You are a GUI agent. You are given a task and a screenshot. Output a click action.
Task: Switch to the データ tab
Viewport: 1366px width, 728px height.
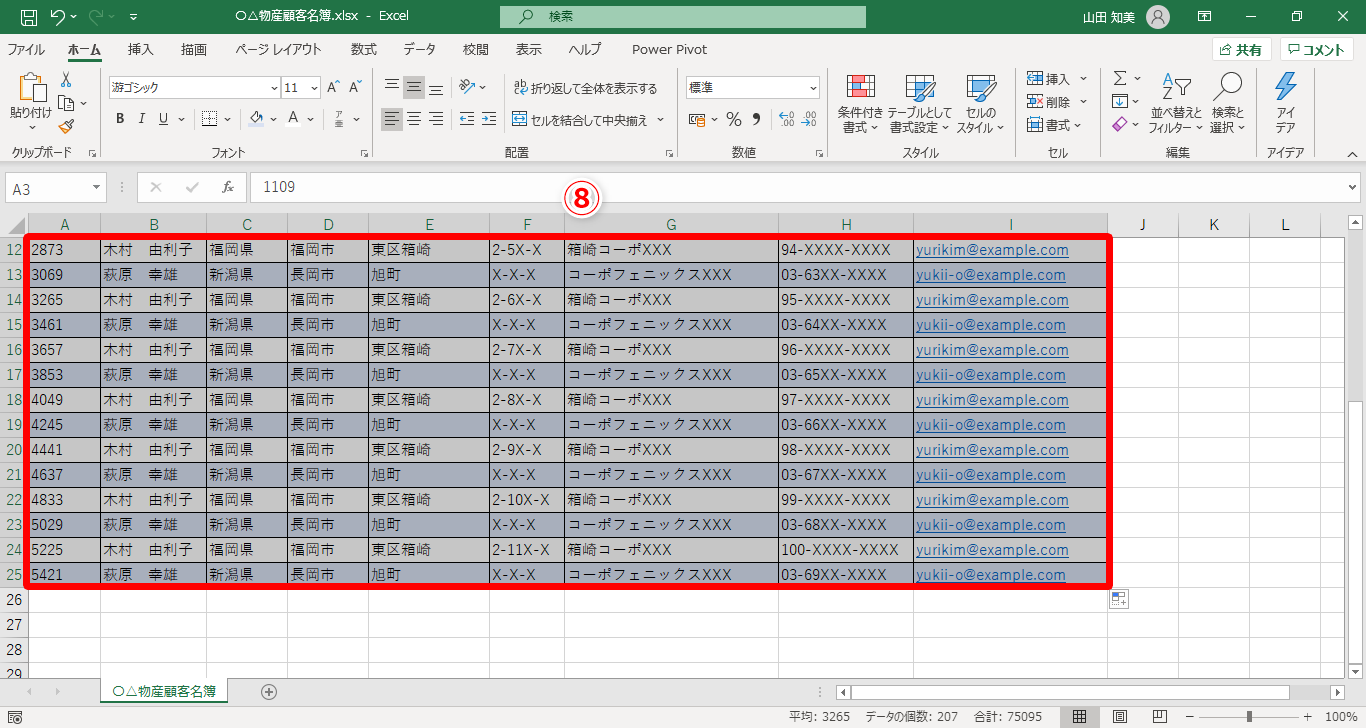click(x=420, y=50)
